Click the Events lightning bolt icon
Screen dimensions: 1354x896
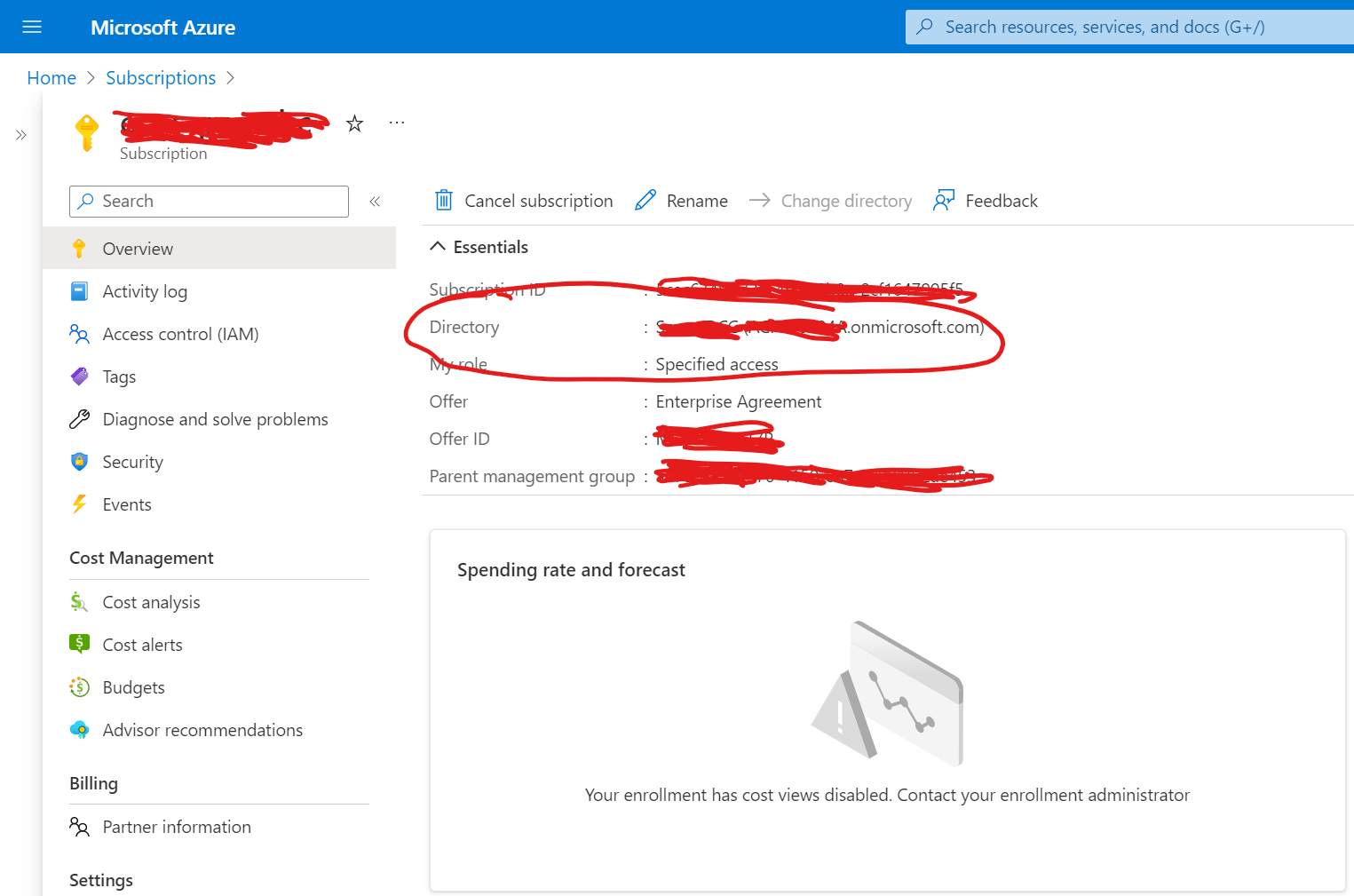pyautogui.click(x=79, y=504)
